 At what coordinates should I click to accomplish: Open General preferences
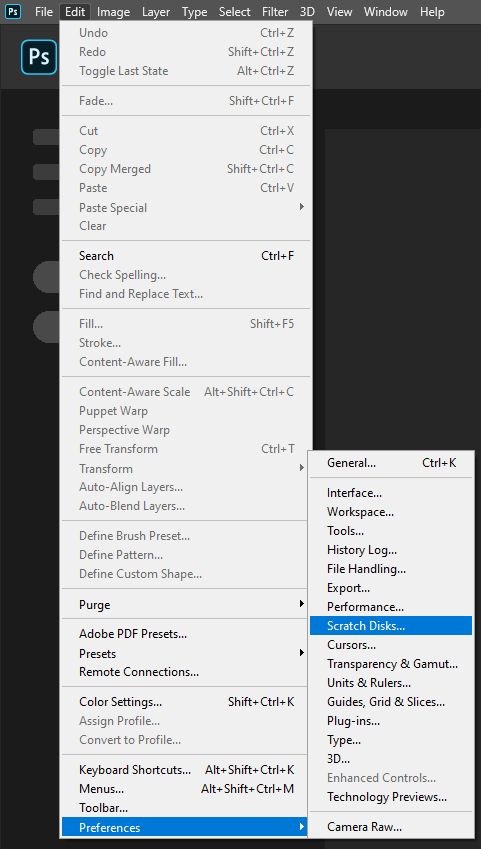pyautogui.click(x=391, y=463)
